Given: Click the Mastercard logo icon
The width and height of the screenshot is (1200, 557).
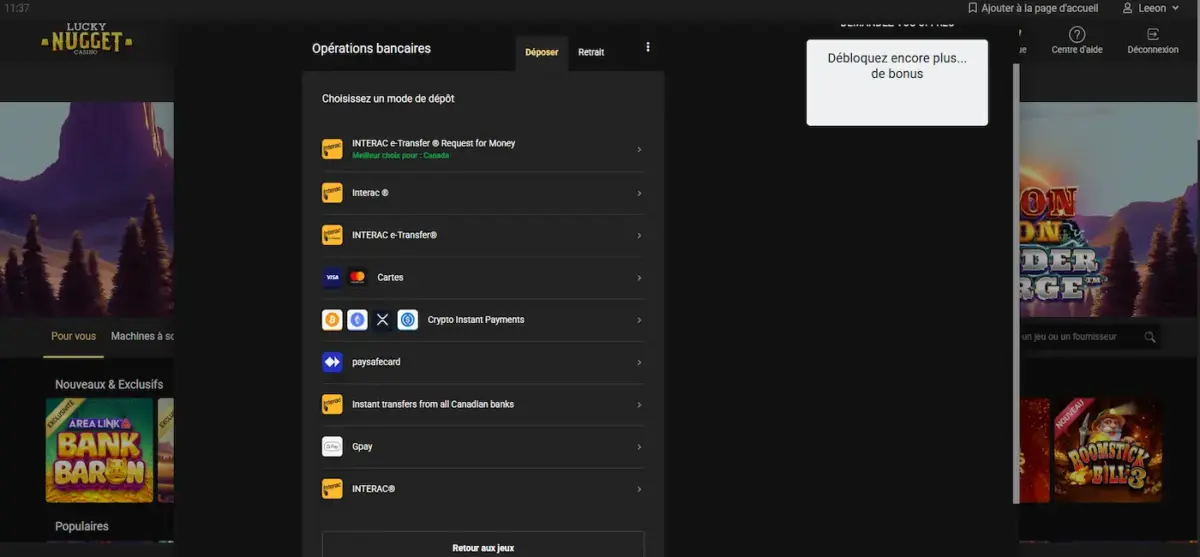Looking at the screenshot, I should pyautogui.click(x=357, y=277).
